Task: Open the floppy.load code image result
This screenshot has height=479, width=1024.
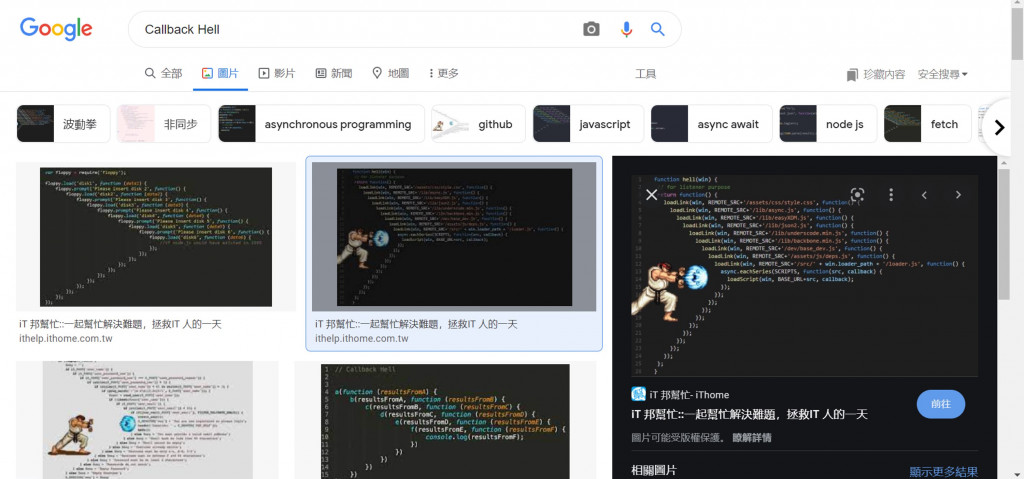Action: tap(156, 237)
